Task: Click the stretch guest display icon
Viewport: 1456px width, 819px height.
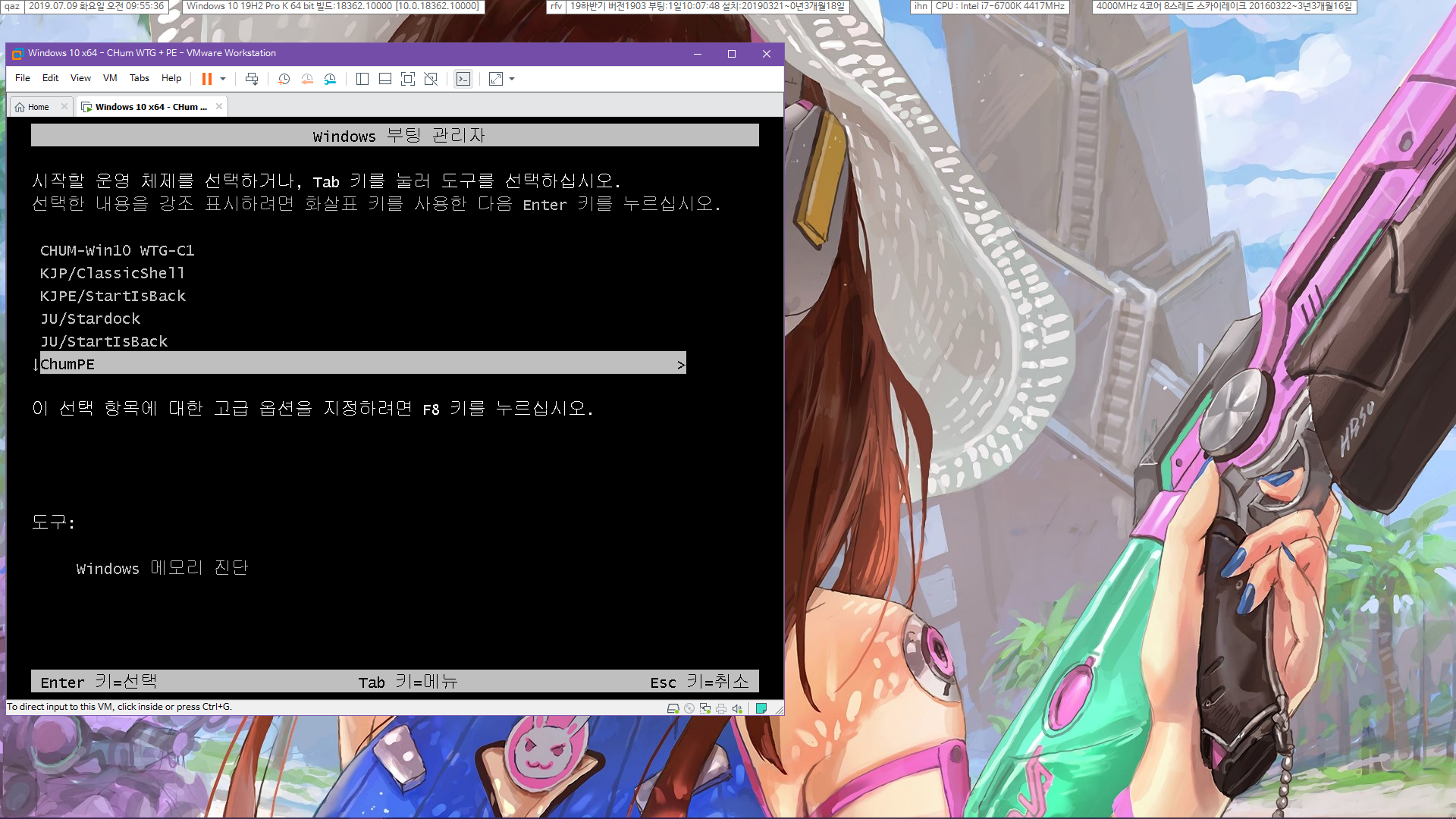Action: [x=496, y=79]
